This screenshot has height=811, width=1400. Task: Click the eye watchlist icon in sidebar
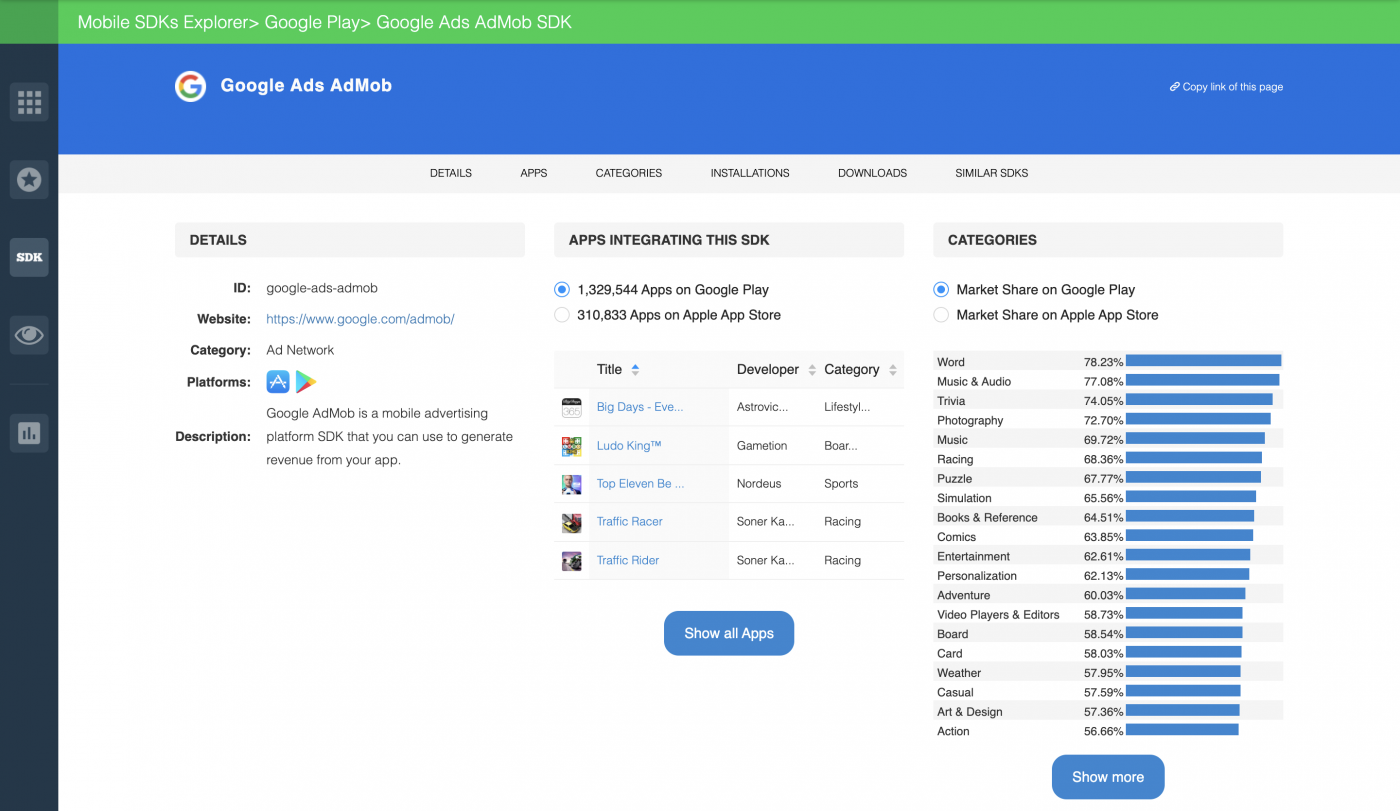[29, 334]
